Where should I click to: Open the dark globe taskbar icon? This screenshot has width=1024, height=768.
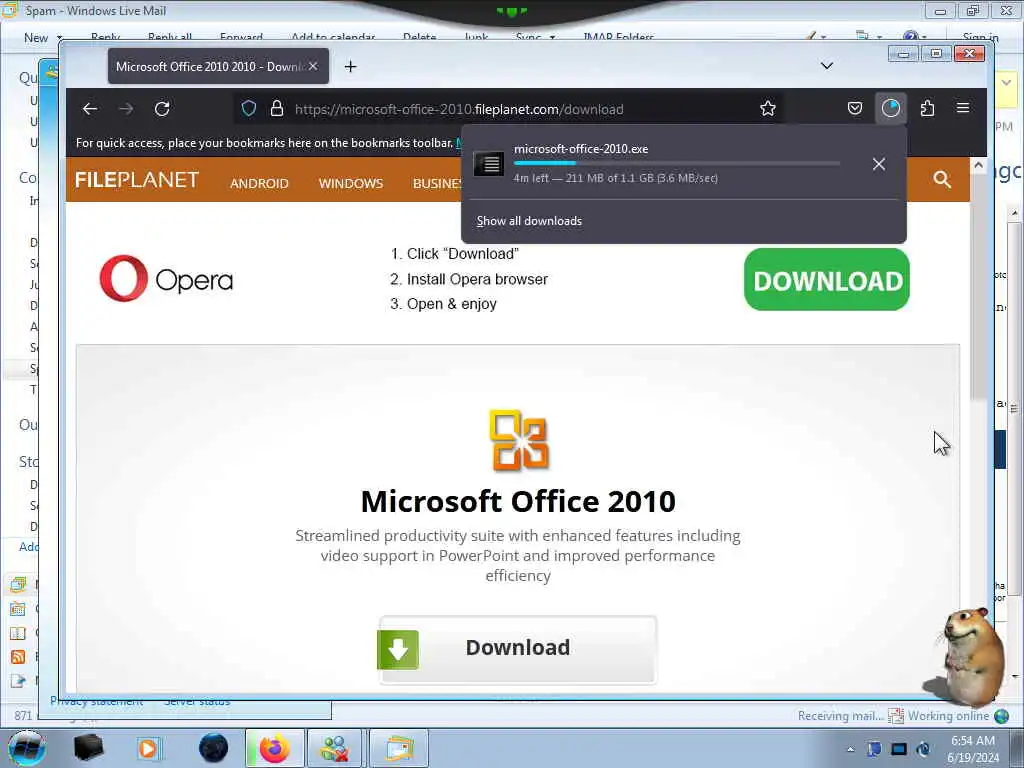tap(213, 748)
